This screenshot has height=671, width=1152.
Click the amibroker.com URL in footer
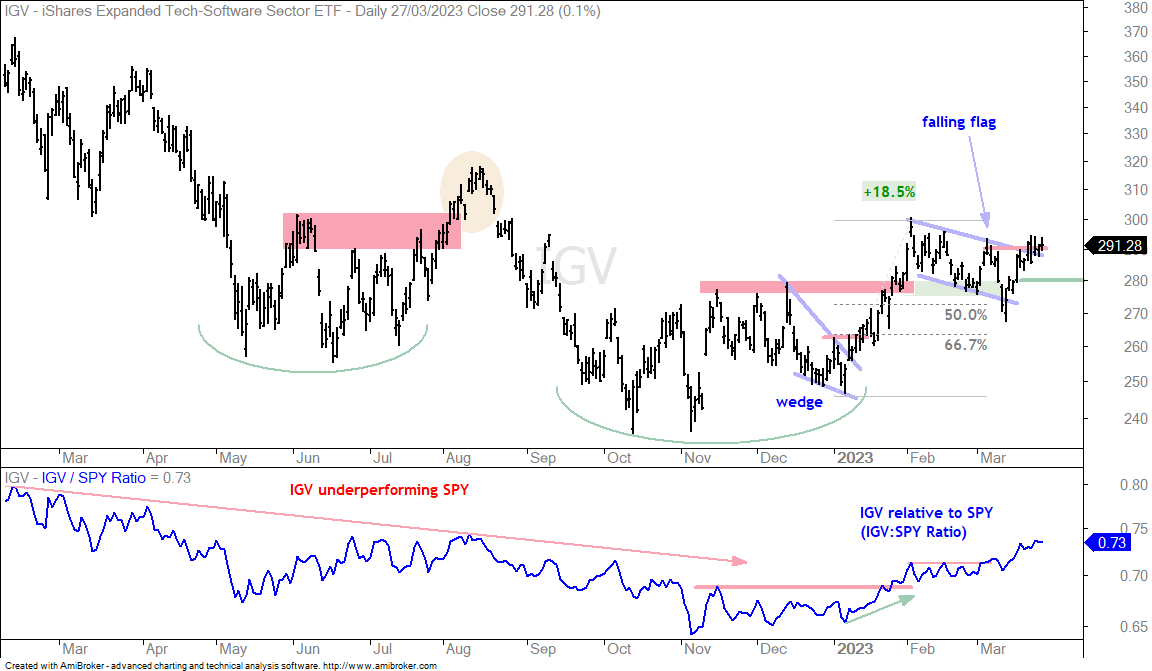[380, 666]
